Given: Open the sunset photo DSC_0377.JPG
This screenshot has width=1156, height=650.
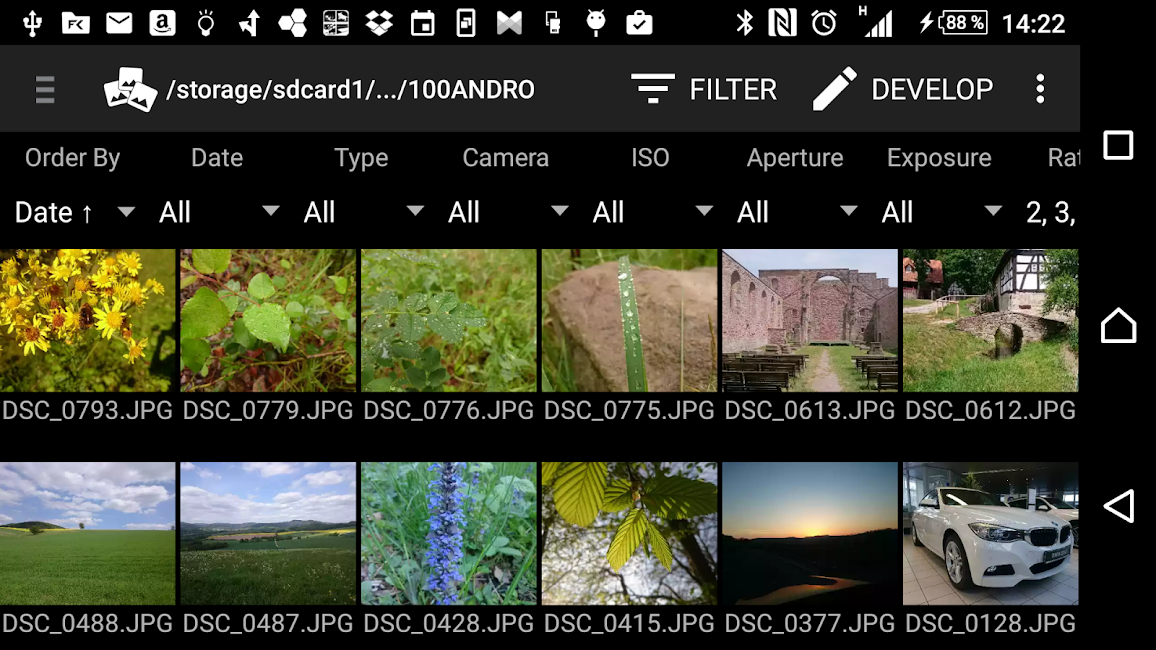Looking at the screenshot, I should tap(809, 533).
